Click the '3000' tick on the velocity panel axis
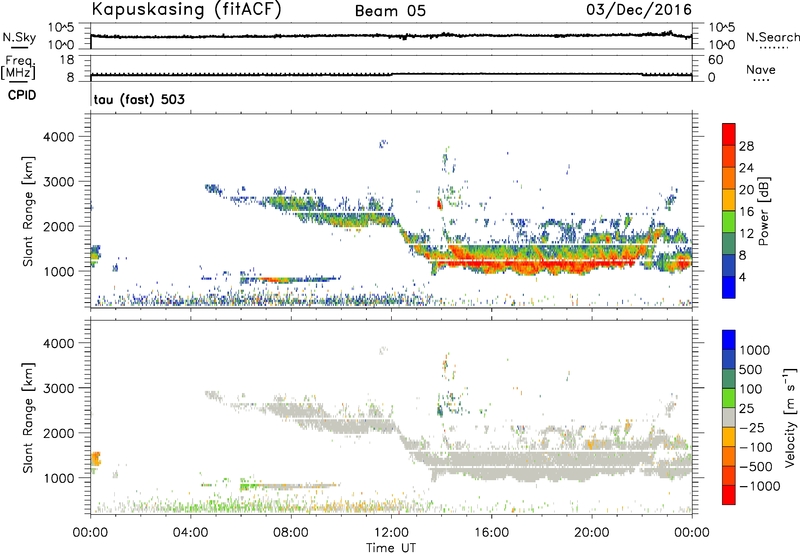Screen dimensions: 800x554 coord(59,388)
